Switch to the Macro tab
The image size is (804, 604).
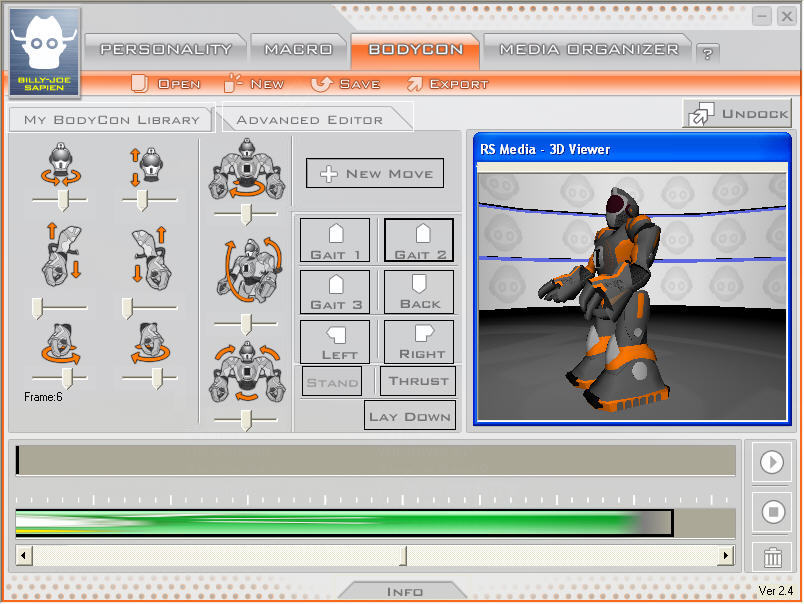click(x=298, y=50)
